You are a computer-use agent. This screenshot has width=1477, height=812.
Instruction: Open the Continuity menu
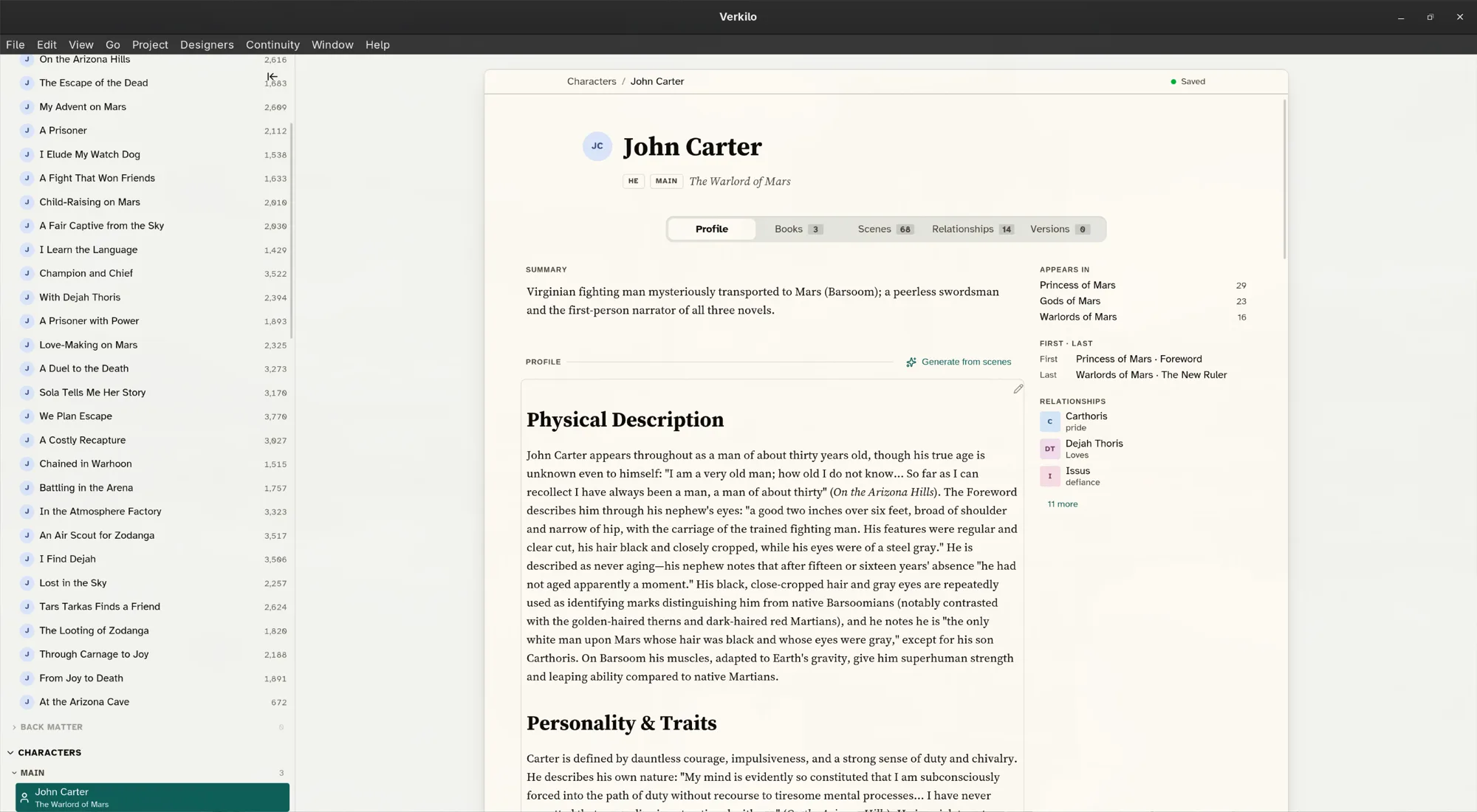coord(273,45)
